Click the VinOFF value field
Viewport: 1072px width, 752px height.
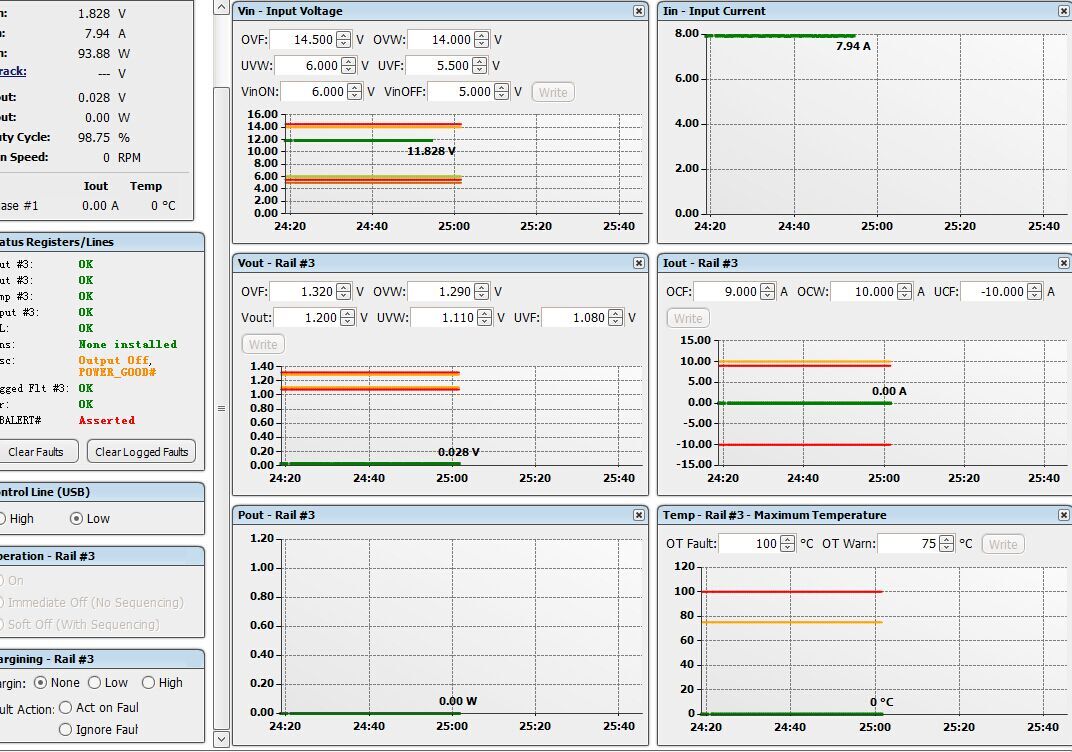pyautogui.click(x=461, y=92)
